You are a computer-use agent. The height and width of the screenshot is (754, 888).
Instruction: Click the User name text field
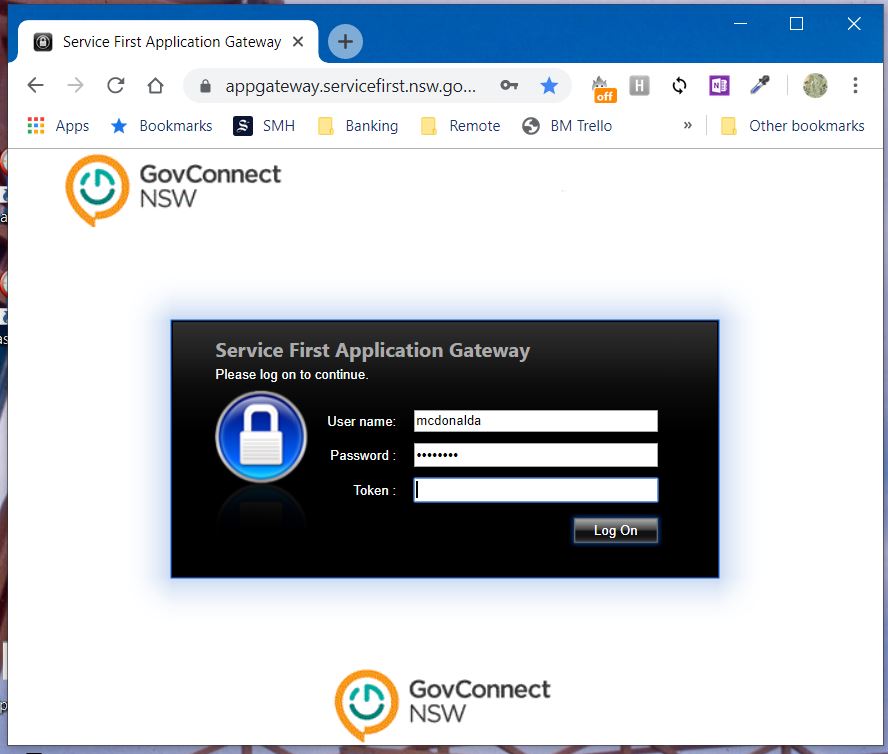535,421
